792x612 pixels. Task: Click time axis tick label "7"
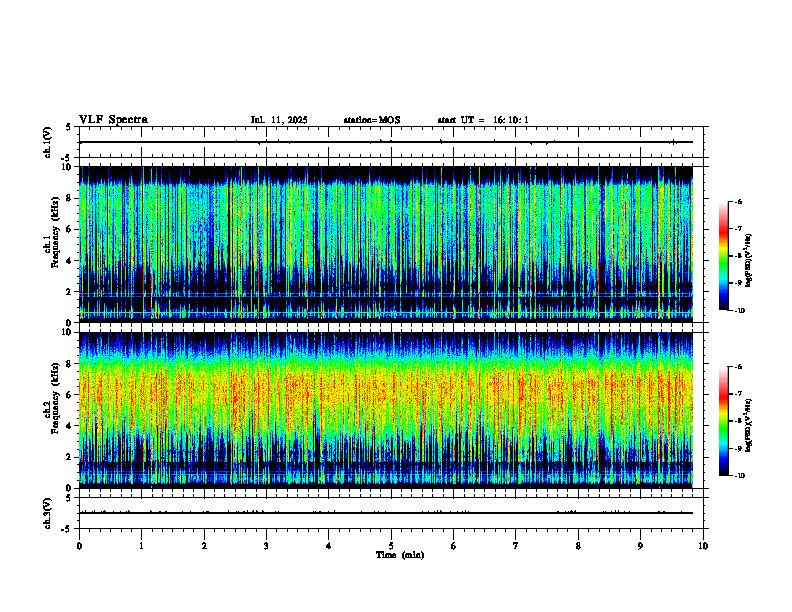click(x=516, y=546)
